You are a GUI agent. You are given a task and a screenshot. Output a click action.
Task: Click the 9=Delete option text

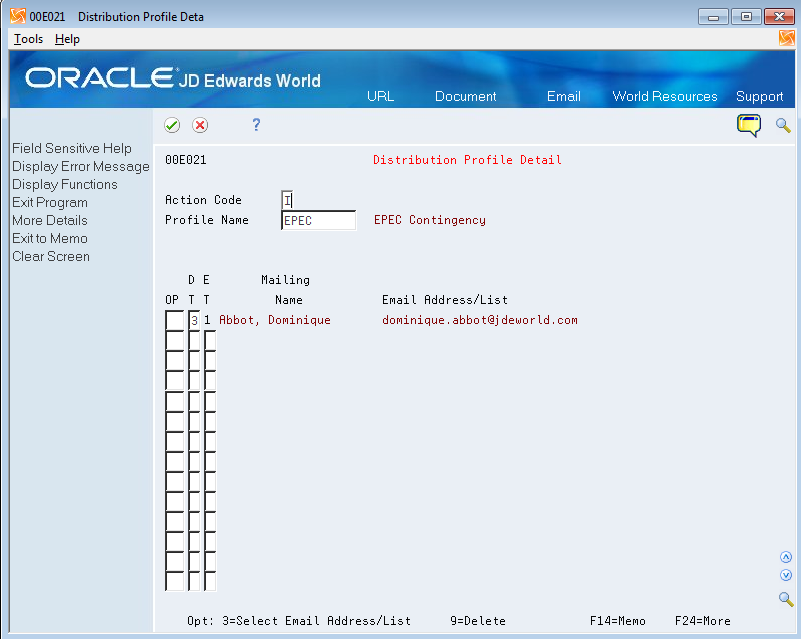click(478, 621)
